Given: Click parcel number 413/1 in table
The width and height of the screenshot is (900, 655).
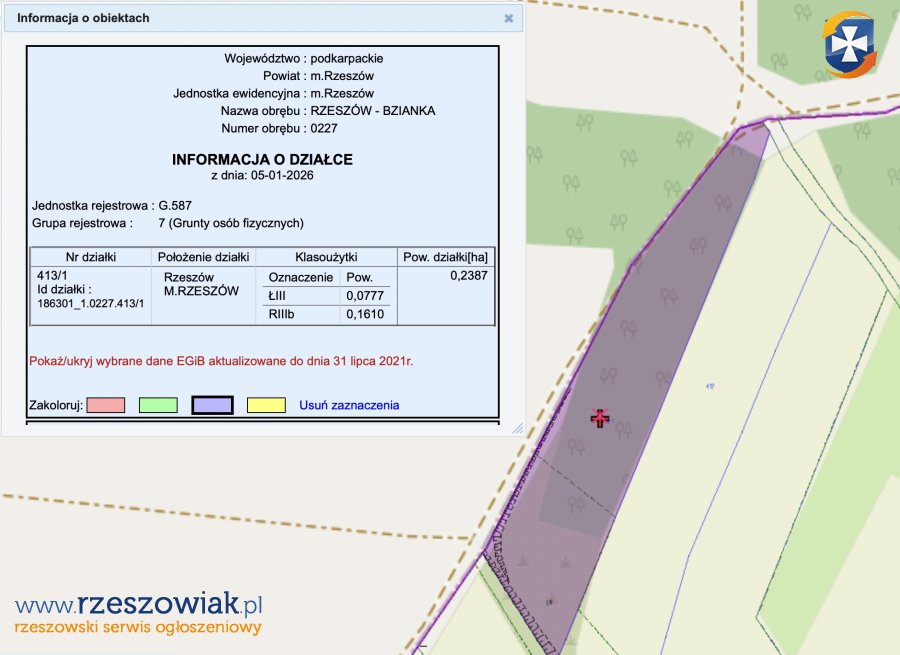Looking at the screenshot, I should [x=50, y=275].
